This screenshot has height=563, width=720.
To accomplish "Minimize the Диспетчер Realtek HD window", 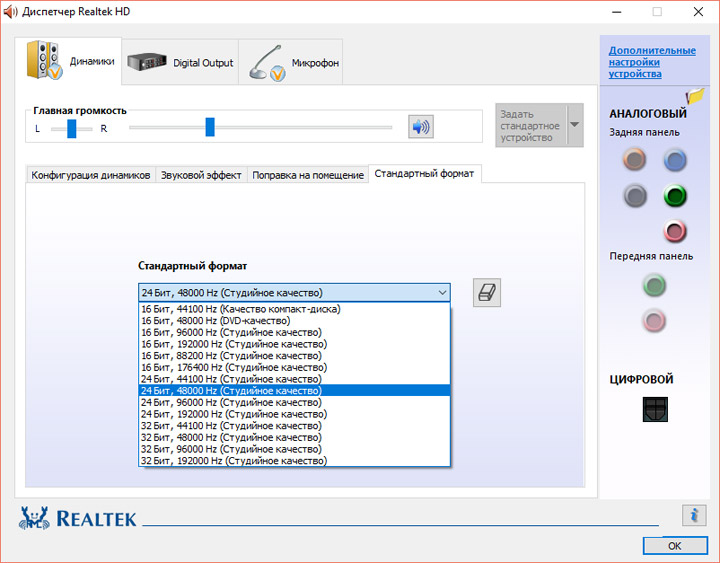I will pyautogui.click(x=616, y=11).
